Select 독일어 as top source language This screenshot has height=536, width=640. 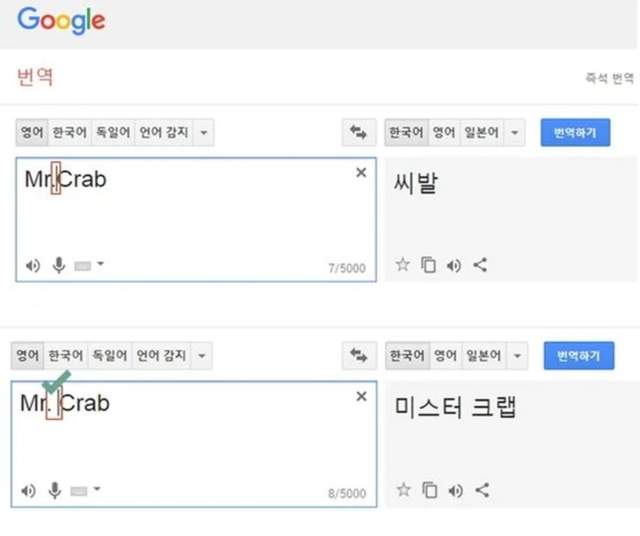[112, 133]
